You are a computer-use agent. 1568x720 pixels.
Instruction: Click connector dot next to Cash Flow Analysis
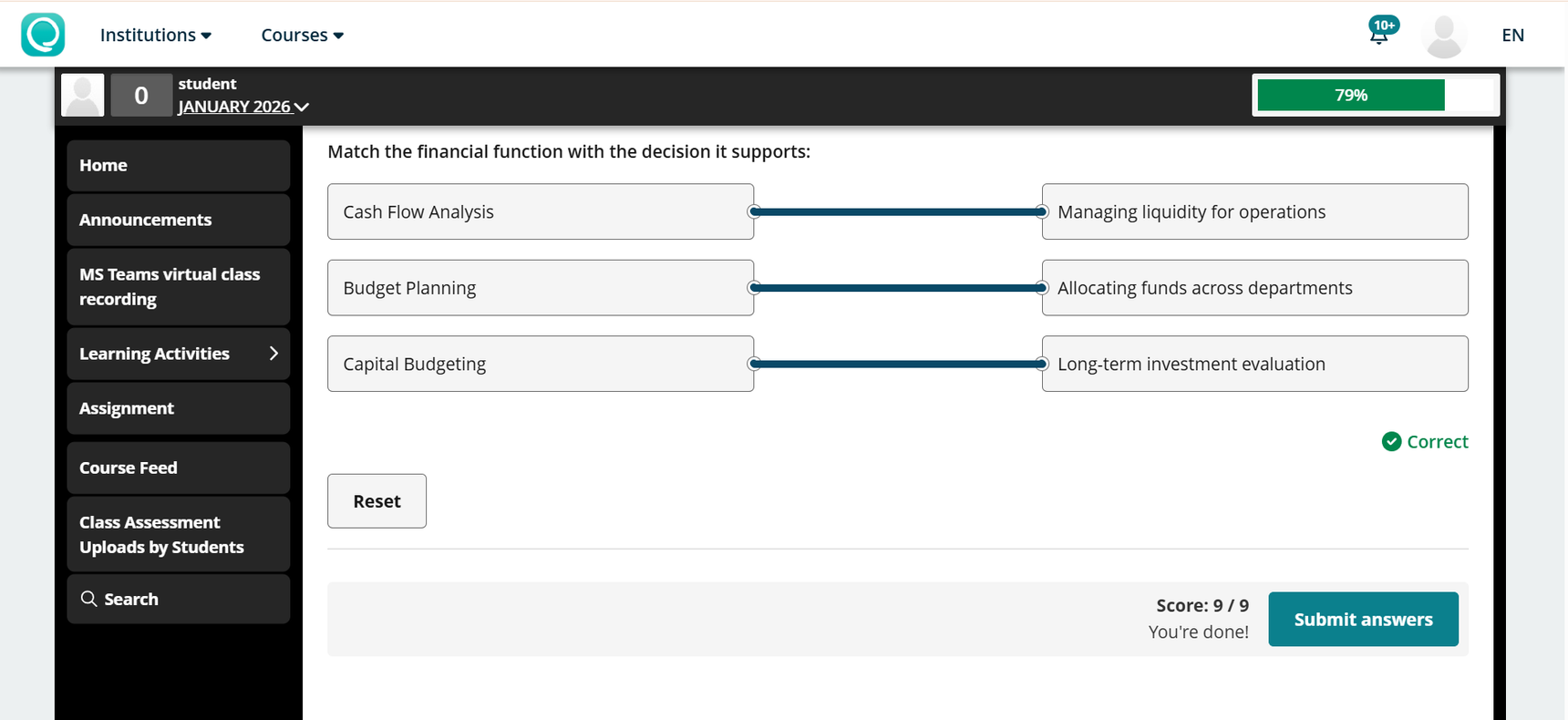pos(754,212)
